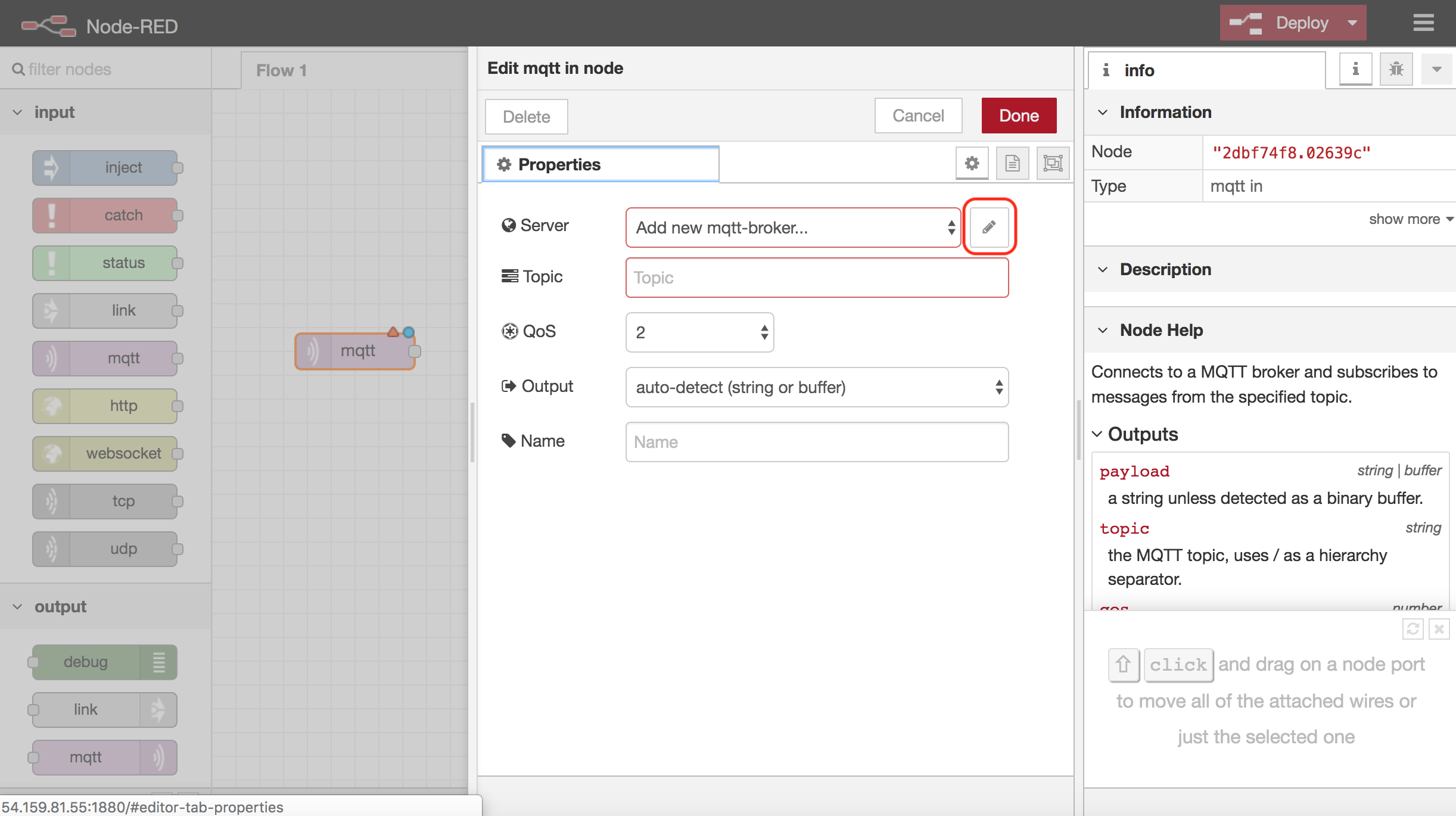Select the Properties tab
1456x816 pixels.
(x=601, y=164)
